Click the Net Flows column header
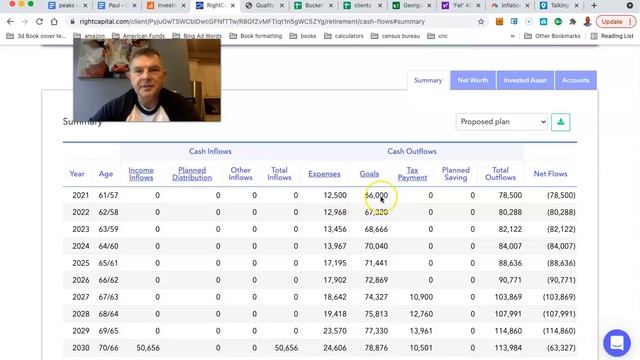Image resolution: width=640 pixels, height=360 pixels. coord(550,174)
